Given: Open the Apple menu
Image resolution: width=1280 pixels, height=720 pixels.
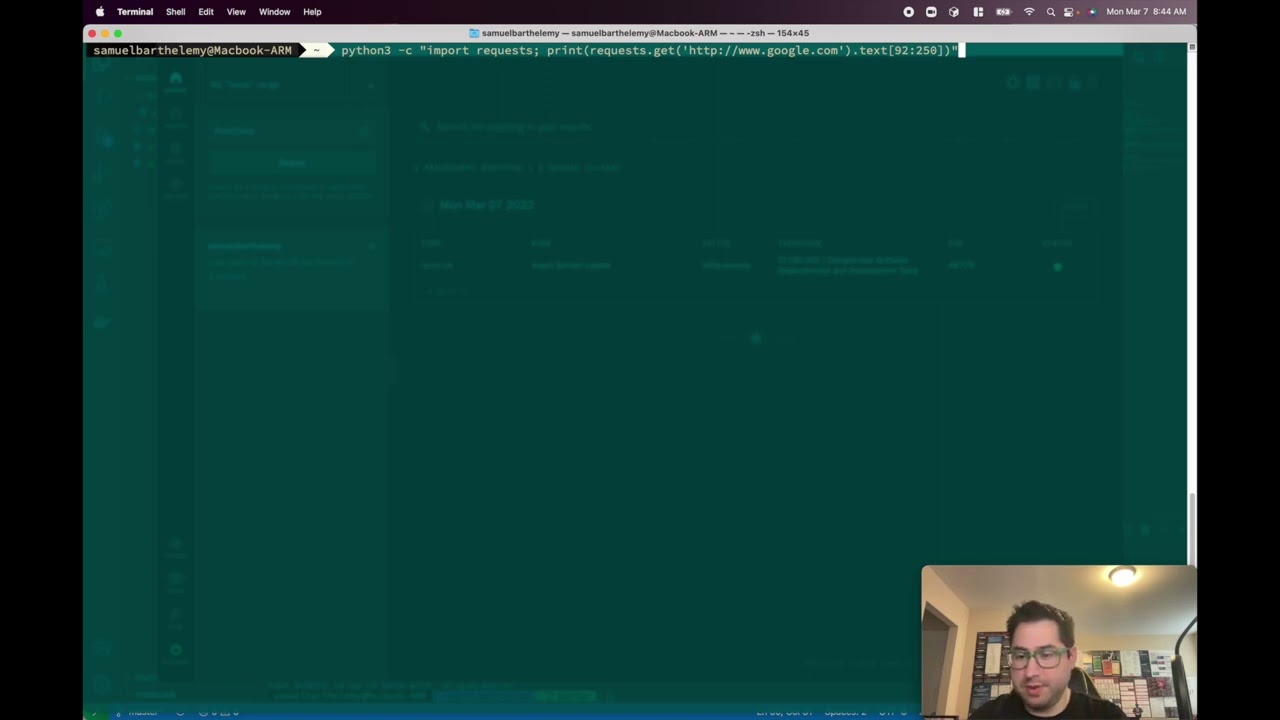Looking at the screenshot, I should pyautogui.click(x=100, y=12).
